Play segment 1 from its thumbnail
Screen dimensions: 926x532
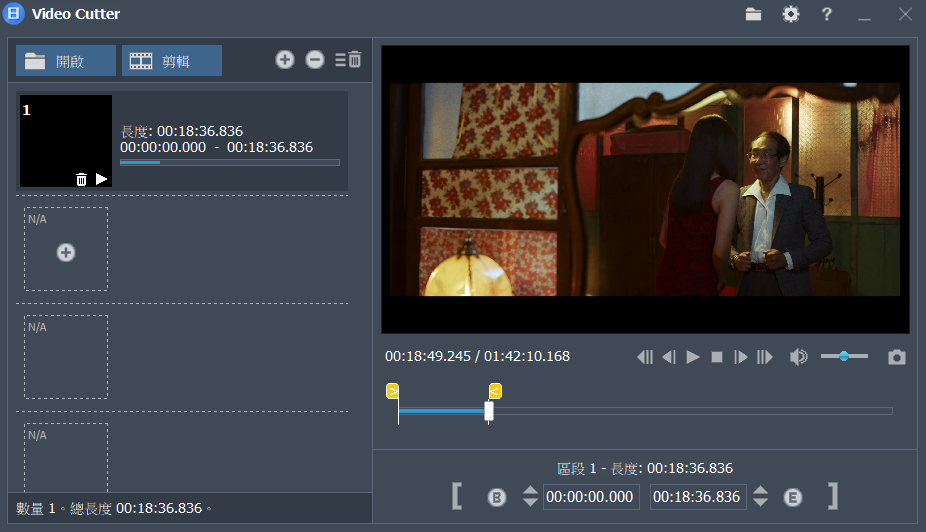coord(101,179)
